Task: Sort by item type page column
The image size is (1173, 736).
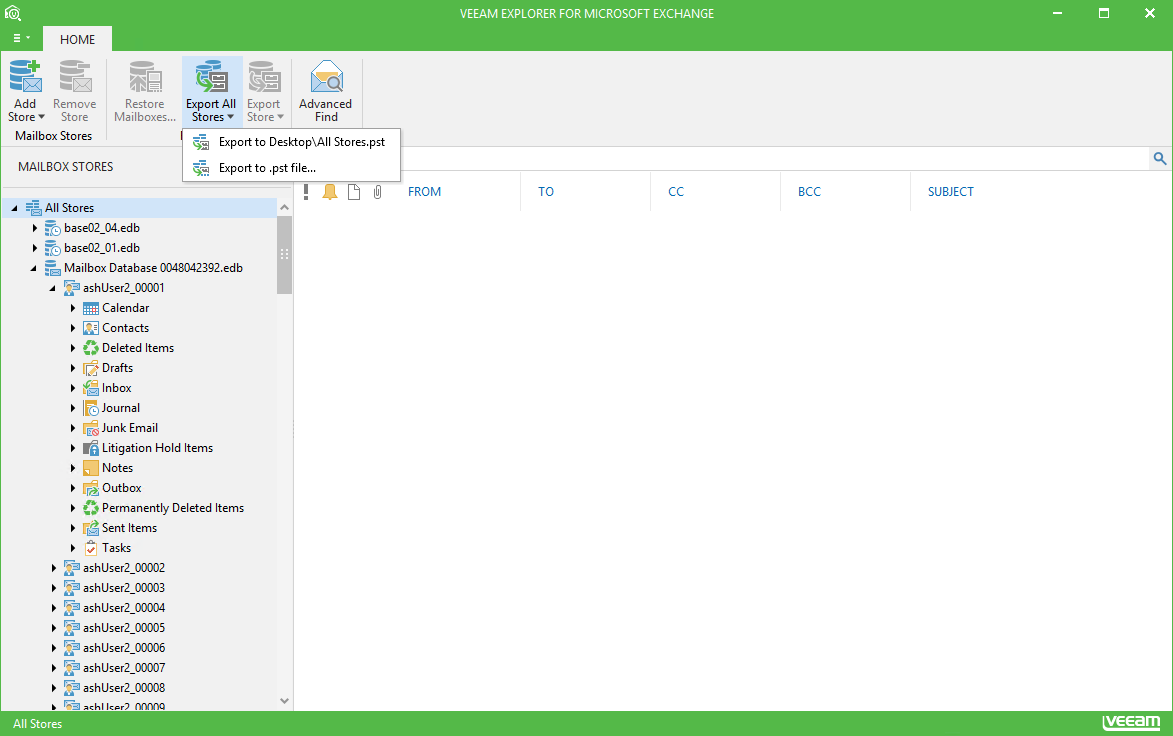Action: click(x=354, y=192)
